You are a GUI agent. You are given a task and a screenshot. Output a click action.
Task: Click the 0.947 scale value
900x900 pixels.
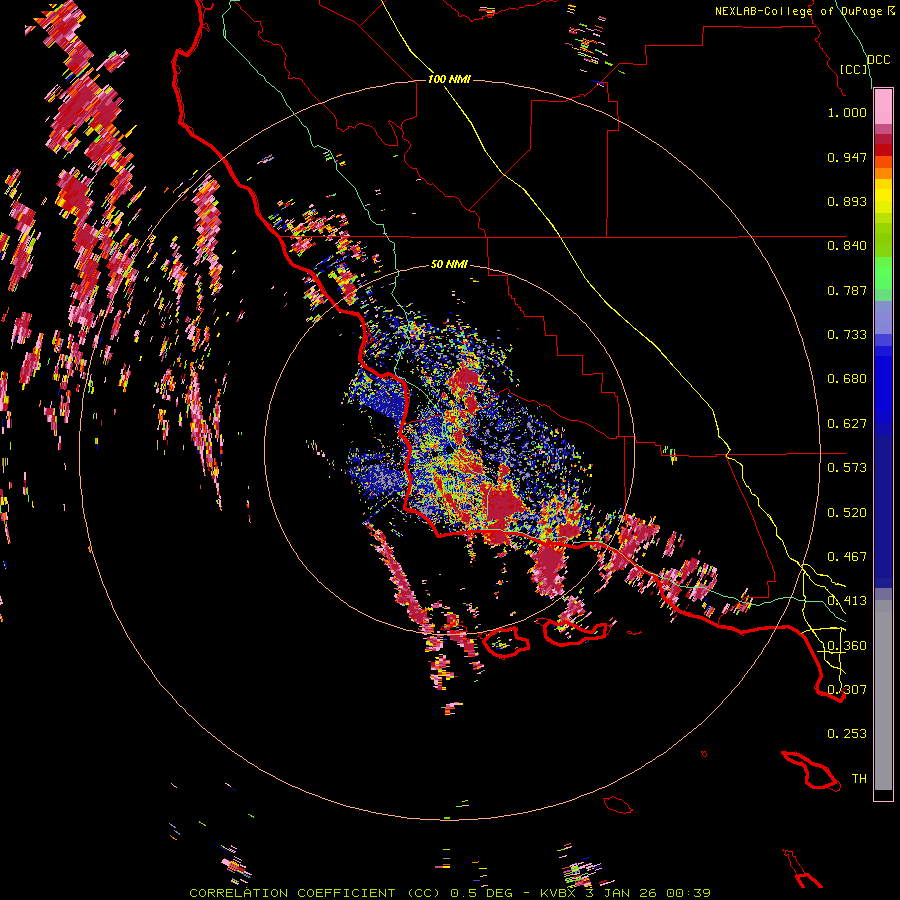point(847,157)
